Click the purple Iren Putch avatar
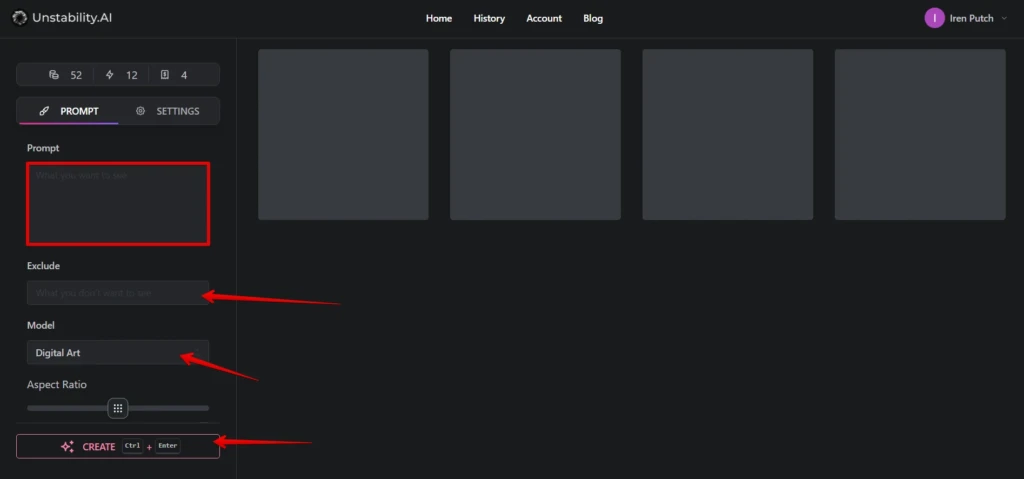Screen dimensions: 1024x479 tap(935, 18)
